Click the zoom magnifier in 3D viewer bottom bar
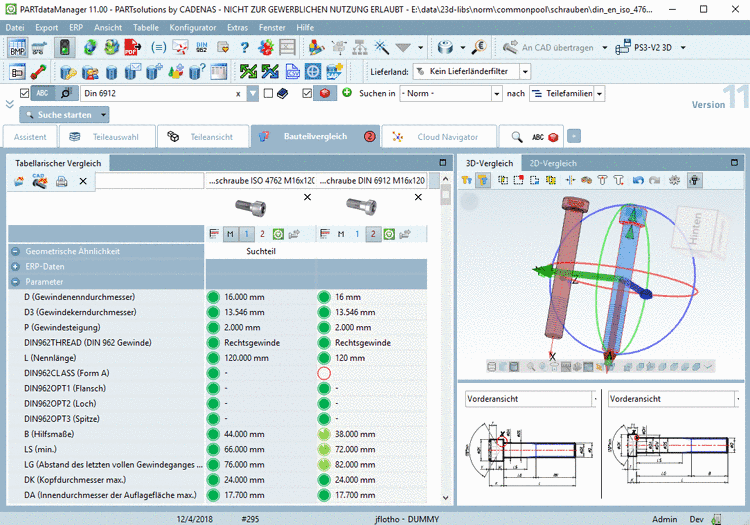The image size is (750, 525). click(x=531, y=367)
